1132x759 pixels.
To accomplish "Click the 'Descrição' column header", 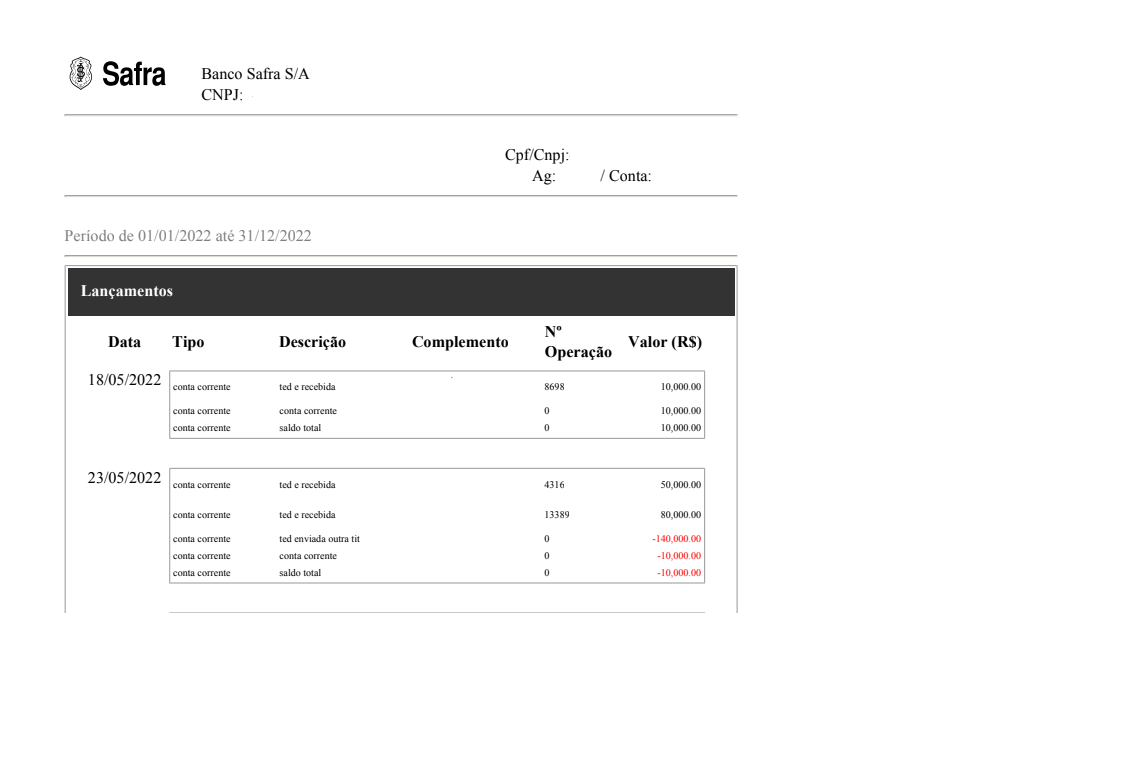I will tap(313, 342).
